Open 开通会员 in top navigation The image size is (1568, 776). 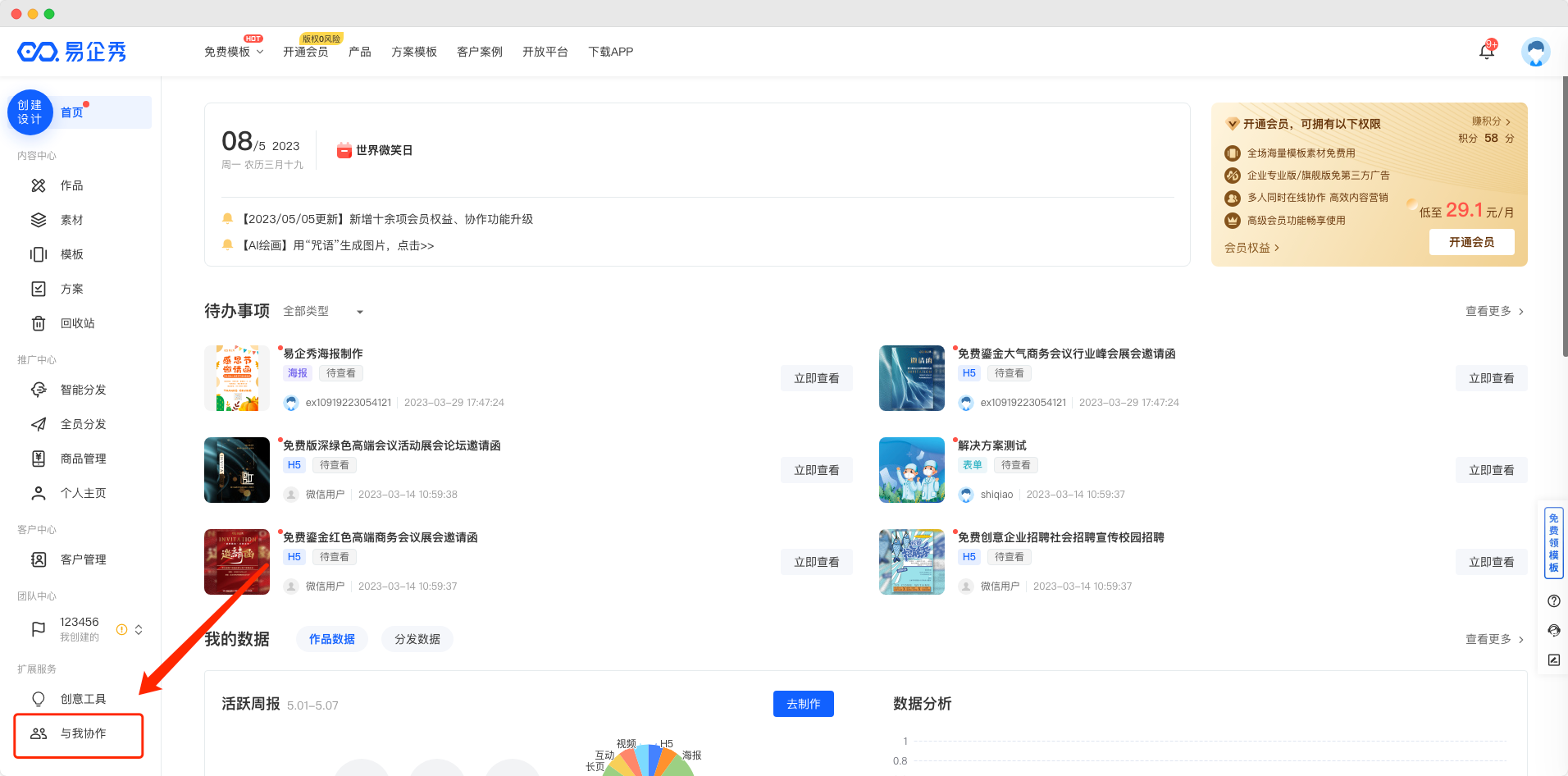coord(306,52)
